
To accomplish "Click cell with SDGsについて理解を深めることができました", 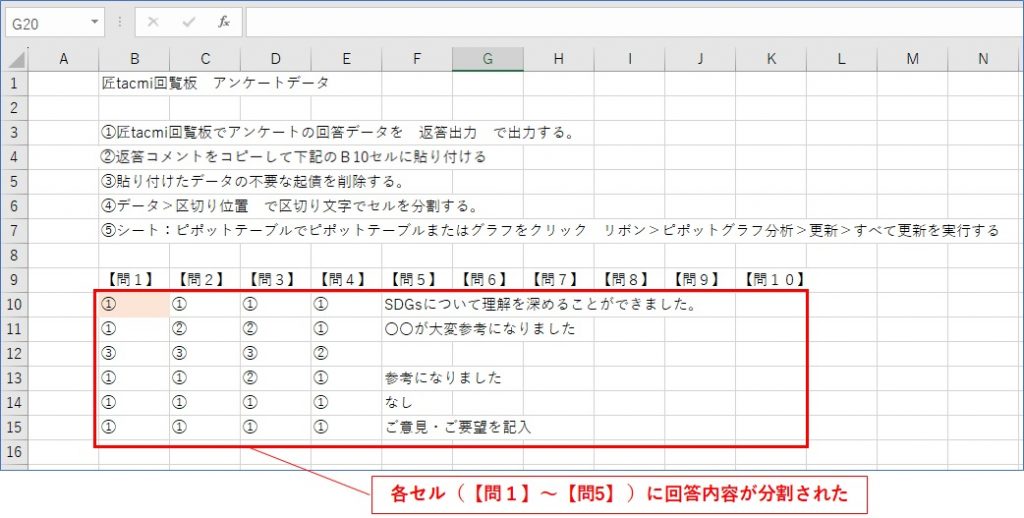I will pyautogui.click(x=539, y=304).
